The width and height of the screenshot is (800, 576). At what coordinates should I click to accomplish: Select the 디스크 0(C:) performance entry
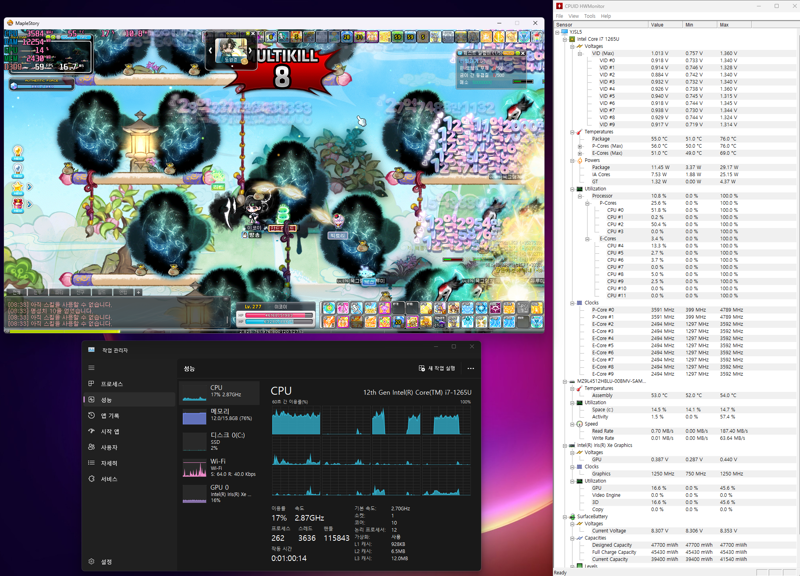click(x=219, y=441)
